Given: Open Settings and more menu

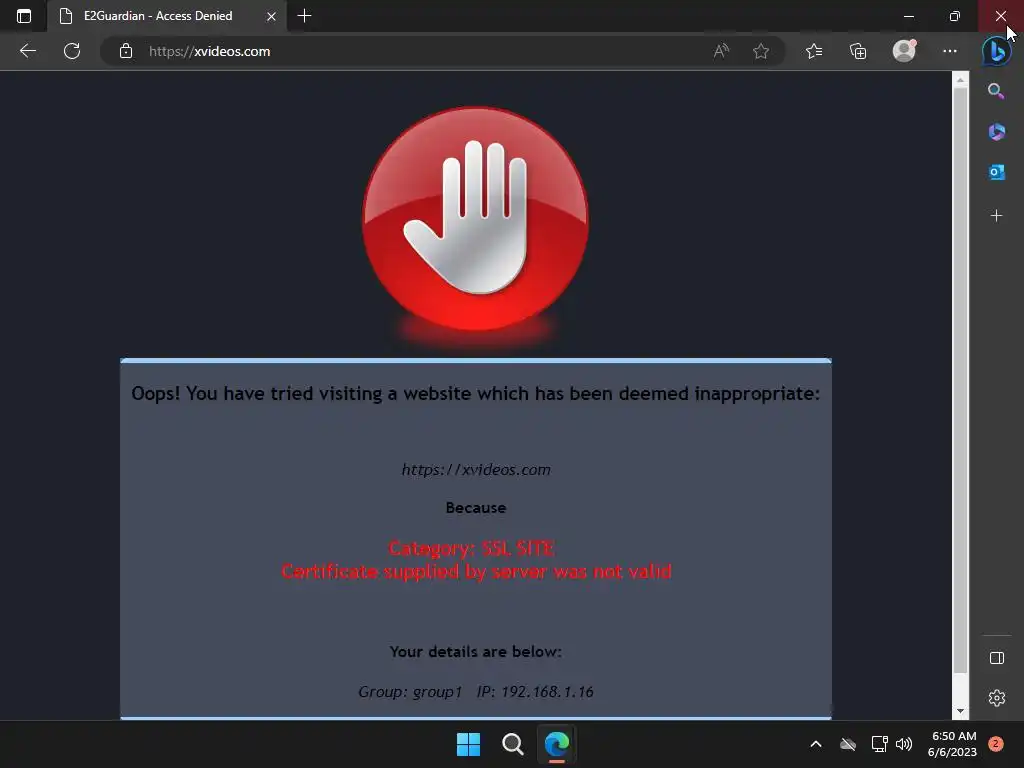Looking at the screenshot, I should tap(950, 51).
